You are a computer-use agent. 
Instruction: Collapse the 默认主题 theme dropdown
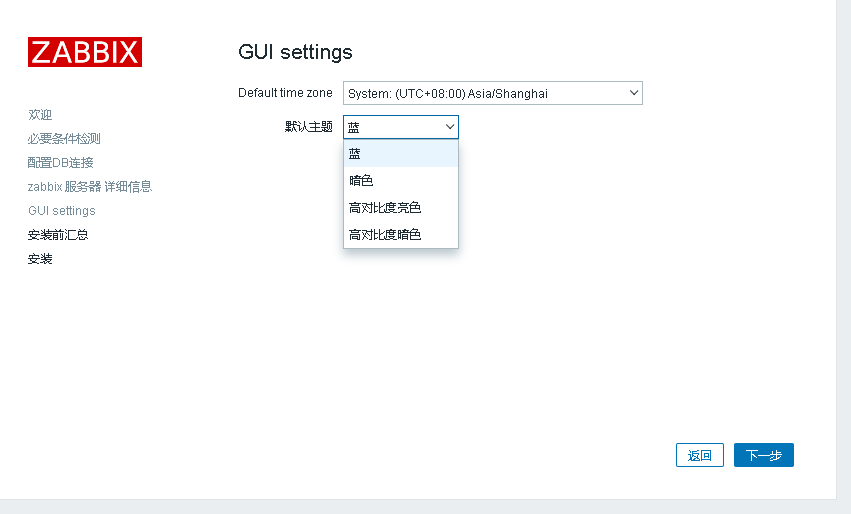400,127
